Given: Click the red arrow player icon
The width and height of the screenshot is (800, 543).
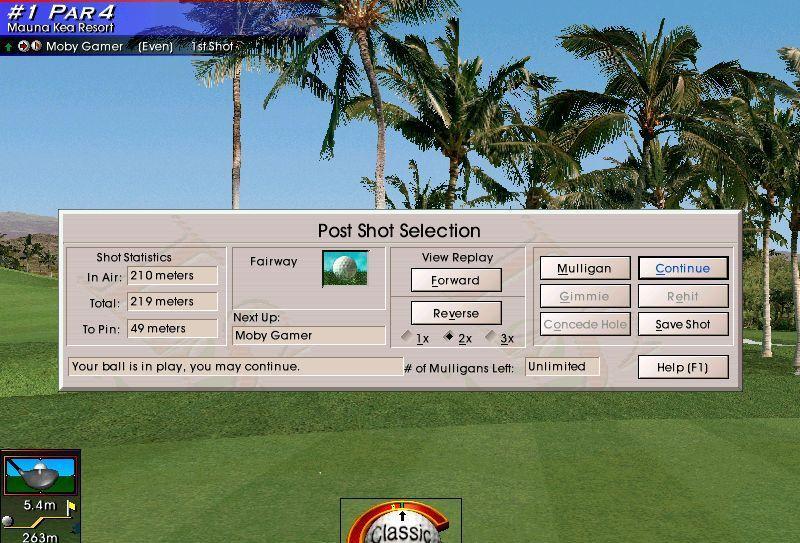Looking at the screenshot, I should pos(21,46).
